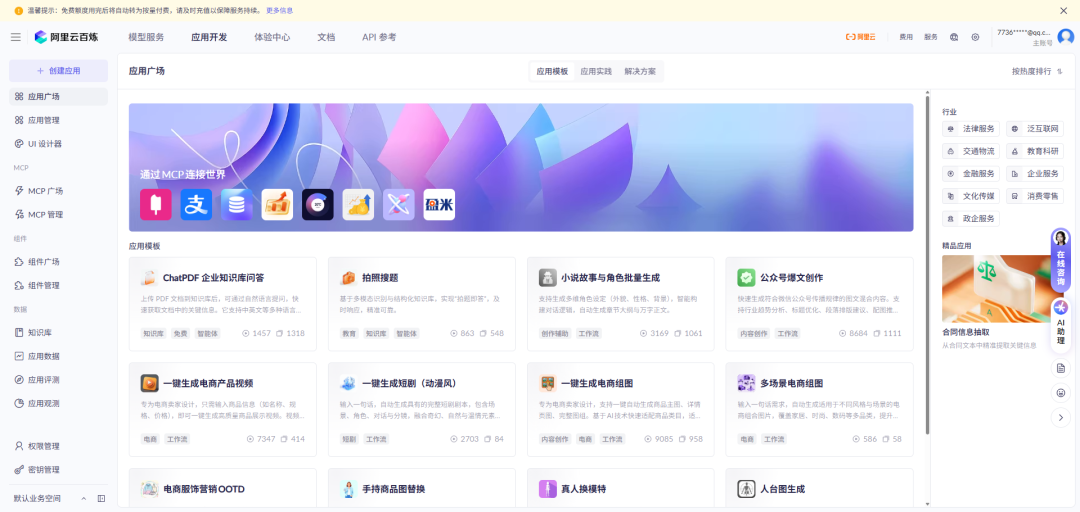
Task: Open the 在线咨询 floating button
Action: tap(1061, 260)
